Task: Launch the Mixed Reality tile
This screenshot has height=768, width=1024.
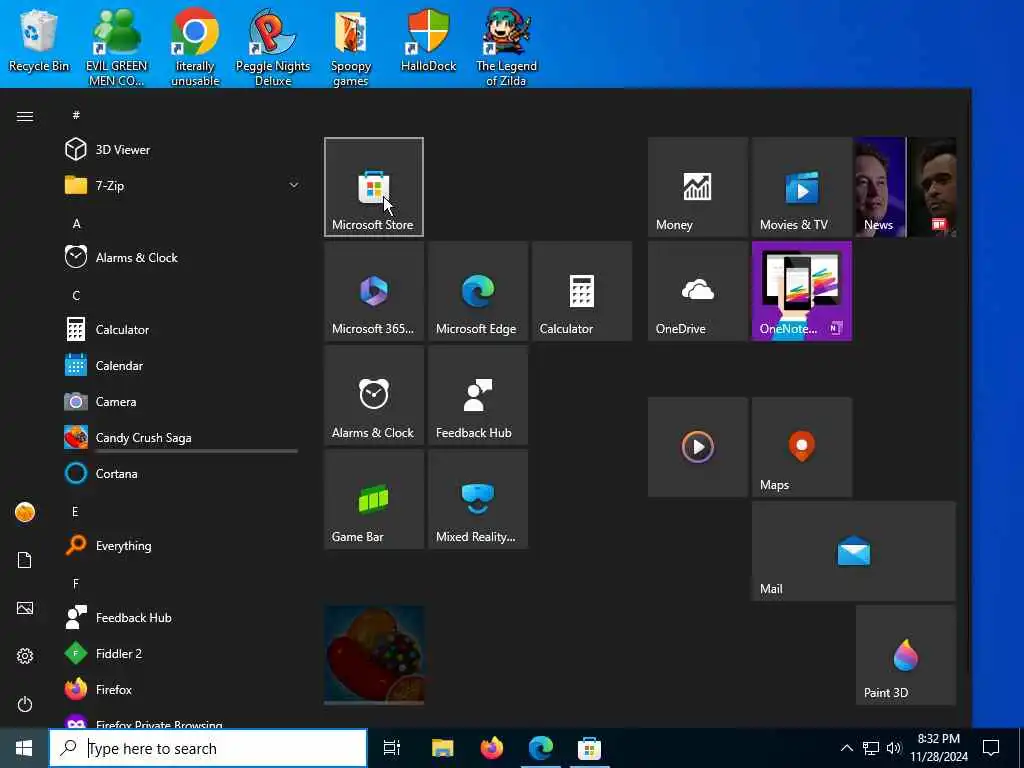Action: pyautogui.click(x=478, y=499)
